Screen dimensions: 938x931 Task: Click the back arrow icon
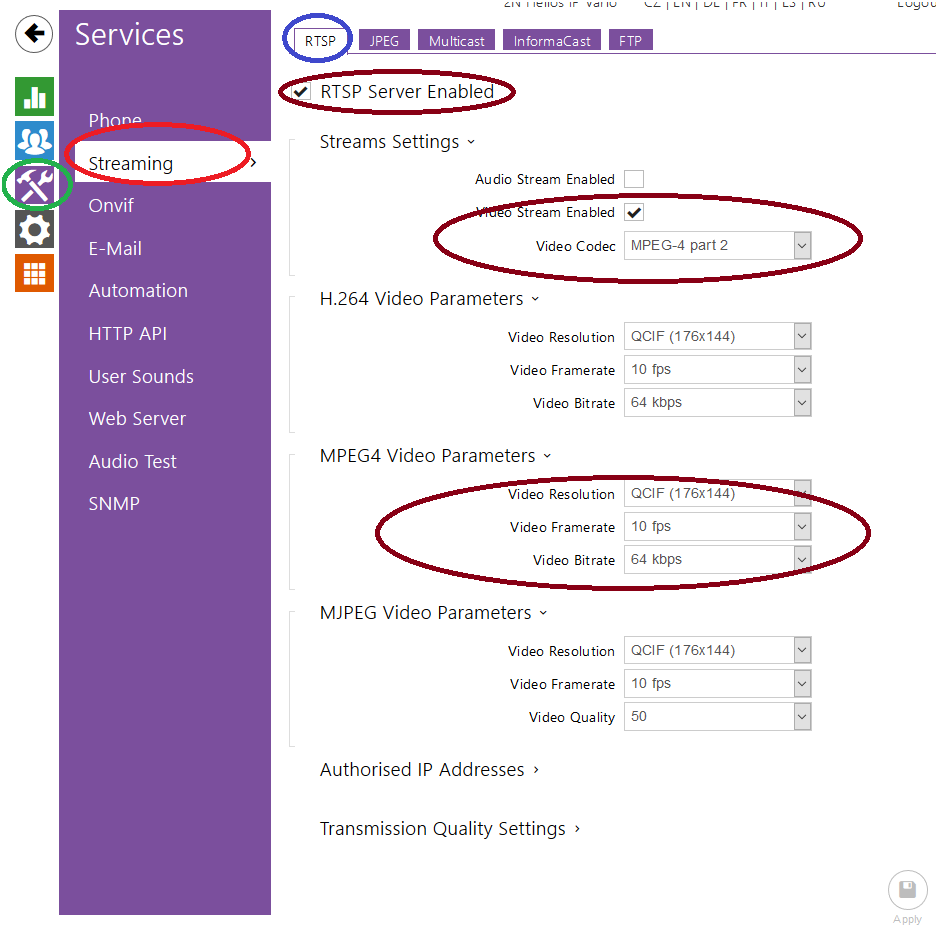34,34
